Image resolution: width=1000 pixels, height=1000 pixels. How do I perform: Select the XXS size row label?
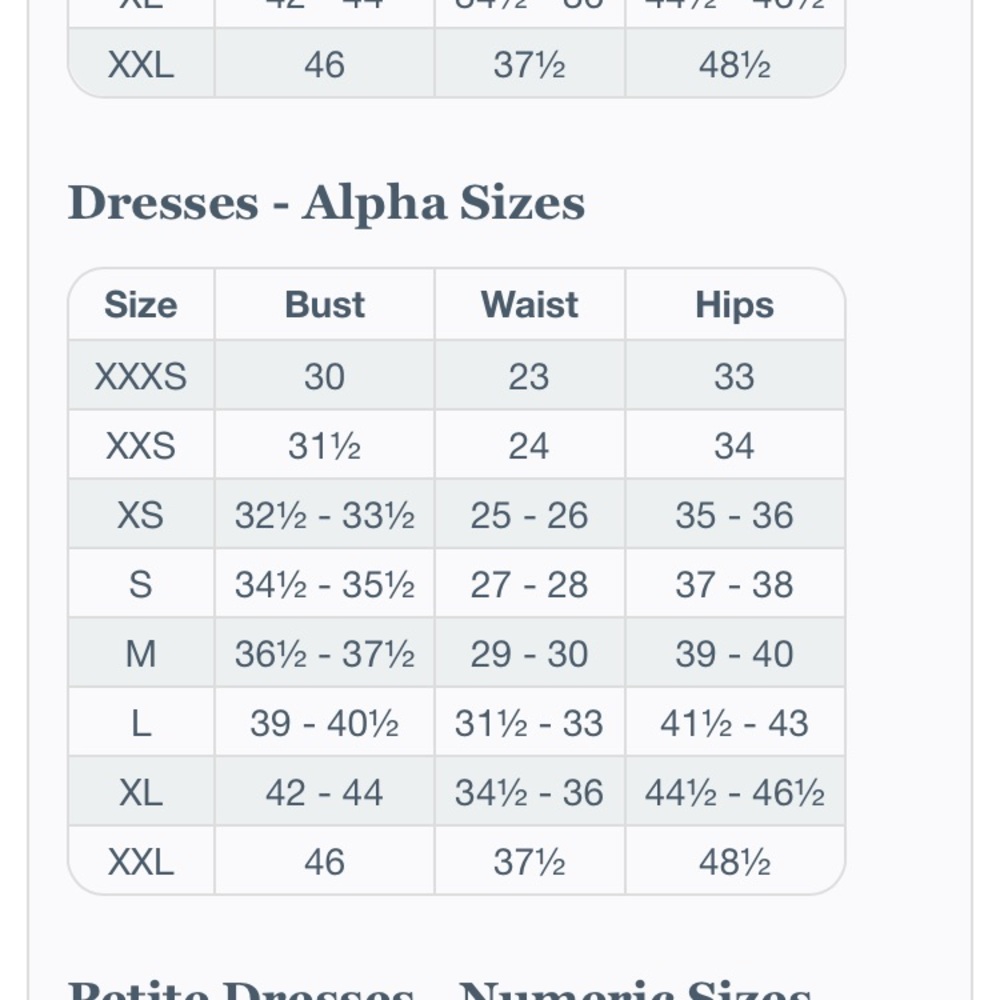(141, 446)
